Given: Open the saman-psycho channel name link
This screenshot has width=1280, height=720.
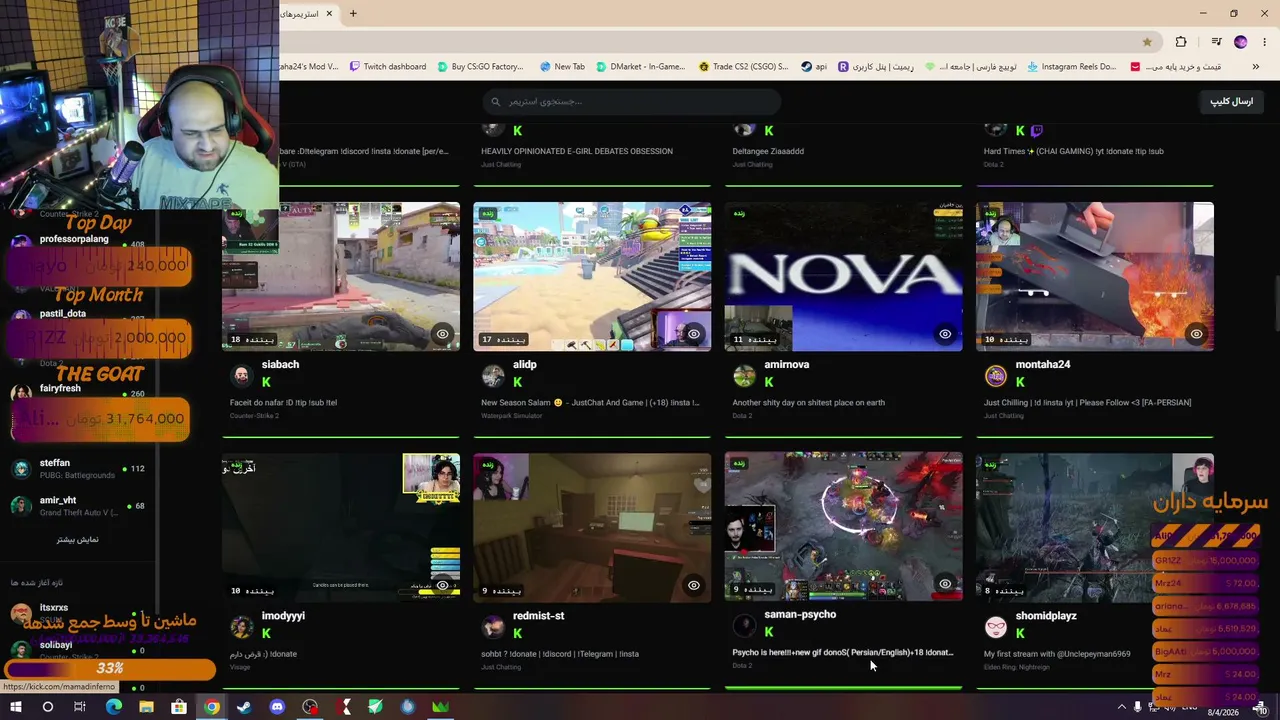Looking at the screenshot, I should pos(800,615).
